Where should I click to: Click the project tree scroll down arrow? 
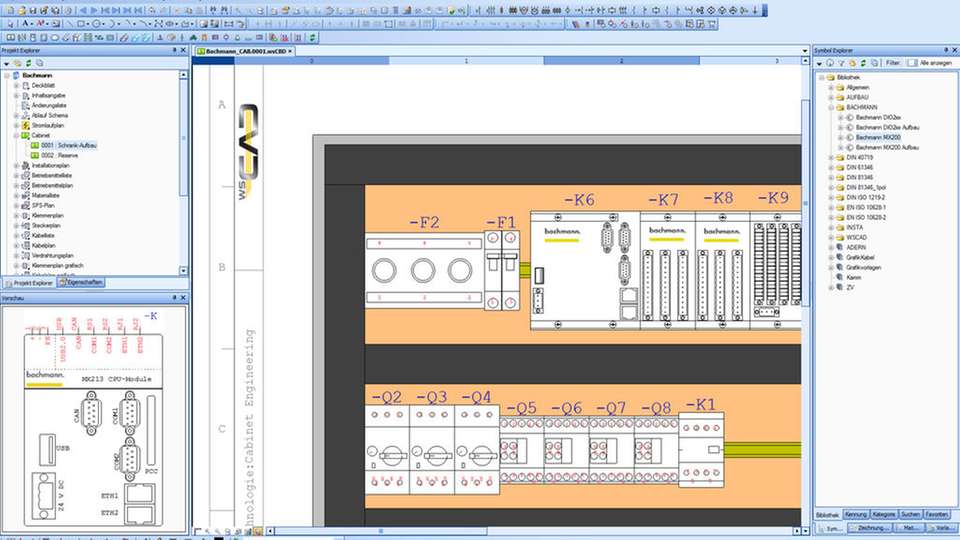click(184, 270)
